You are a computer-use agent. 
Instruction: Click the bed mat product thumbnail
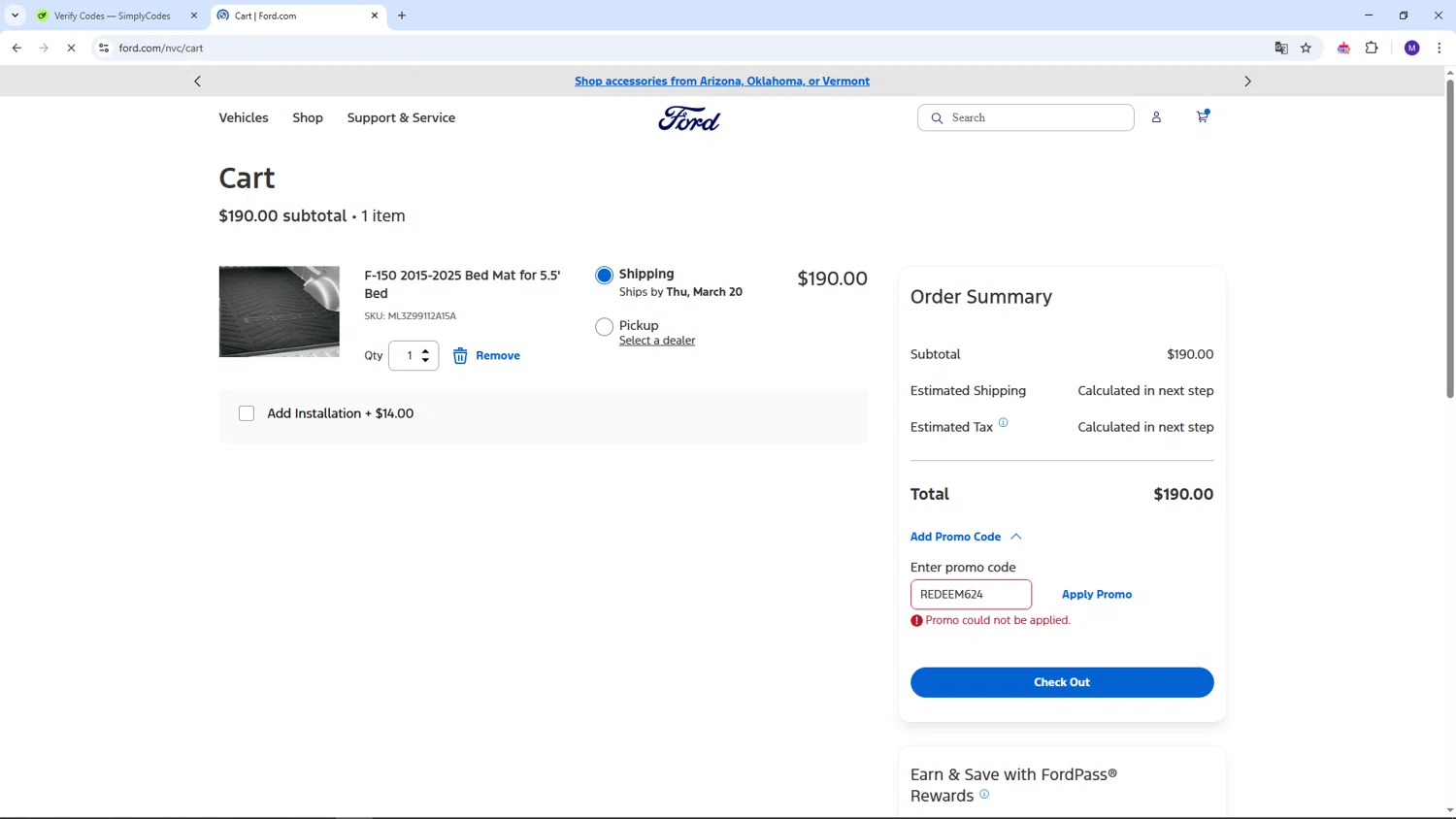(280, 311)
